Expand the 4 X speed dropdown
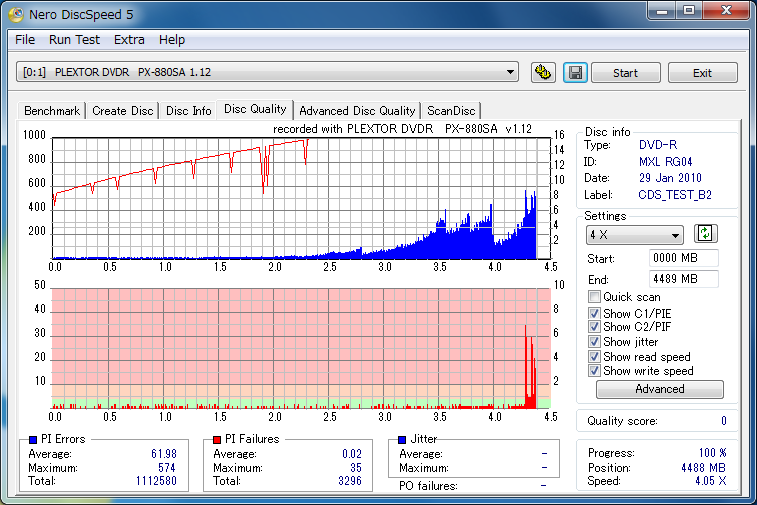This screenshot has height=505, width=757. (x=634, y=235)
